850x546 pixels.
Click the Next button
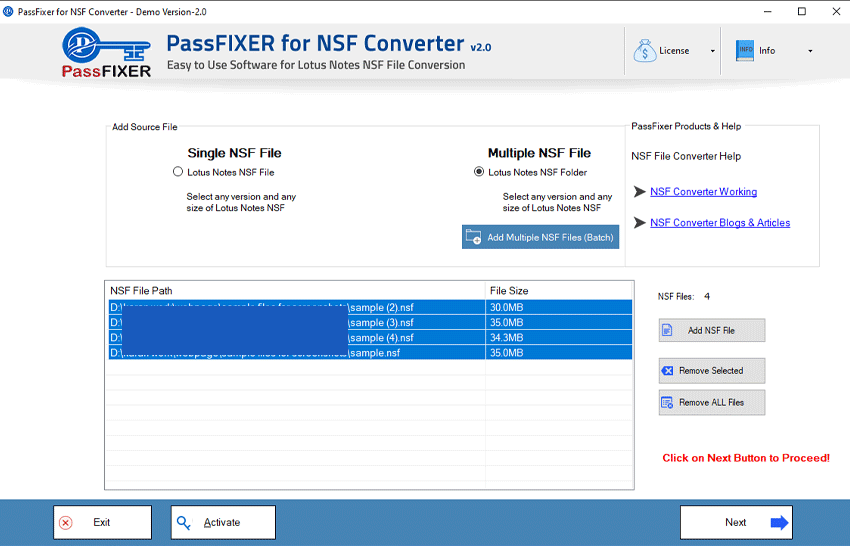[x=736, y=522]
